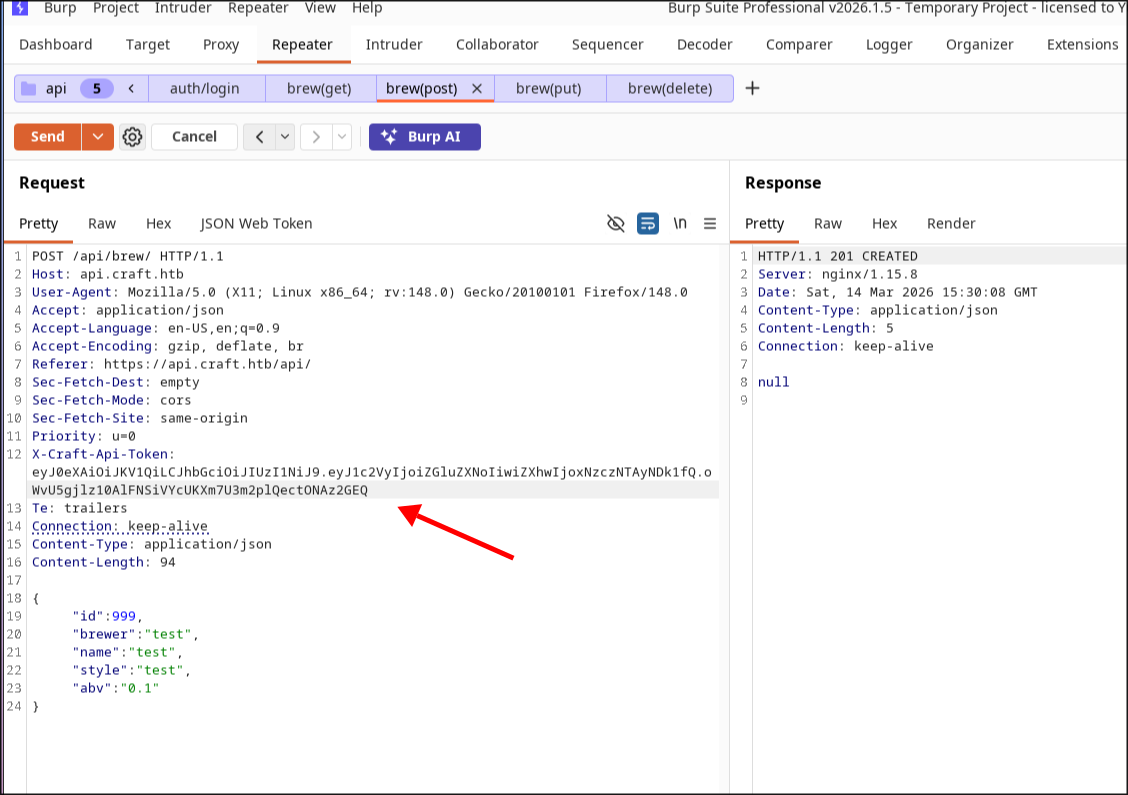Image resolution: width=1128 pixels, height=795 pixels.
Task: Toggle hide non-printable characters eye icon
Action: 616,224
